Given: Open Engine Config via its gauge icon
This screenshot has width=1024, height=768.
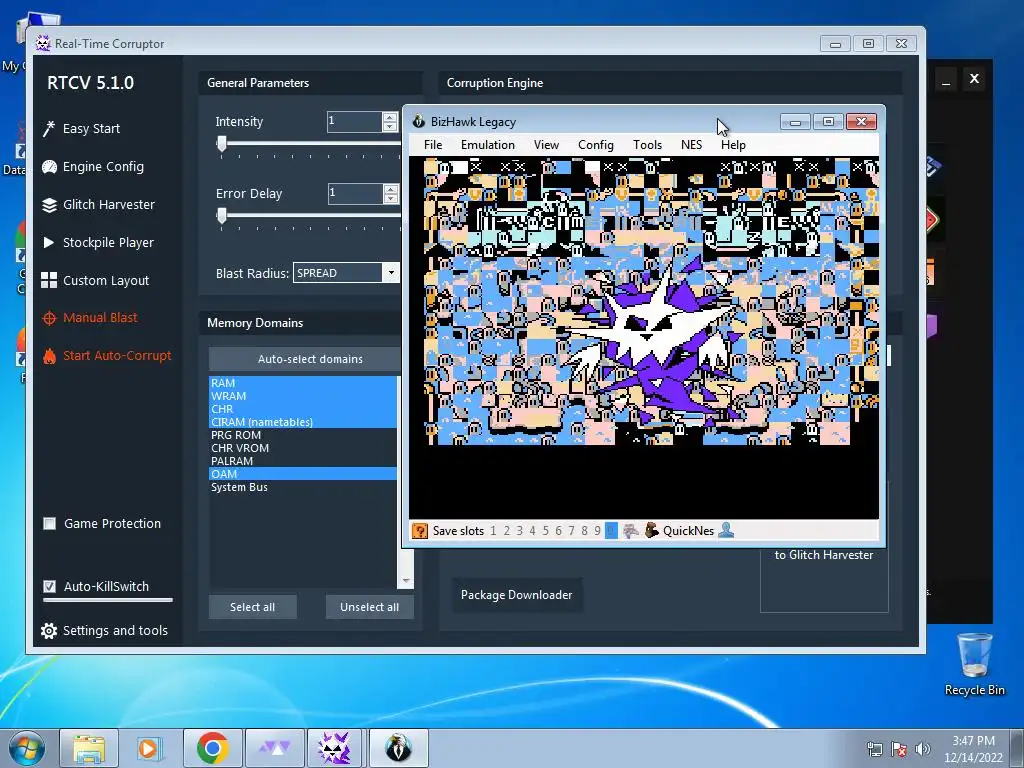Looking at the screenshot, I should 49,167.
